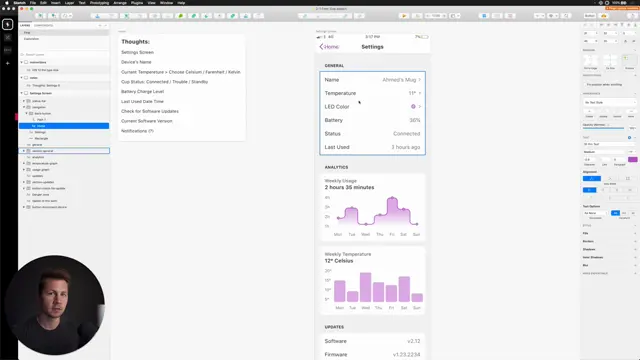
Task: Open the text Decoration dropdown
Action: 595,213
